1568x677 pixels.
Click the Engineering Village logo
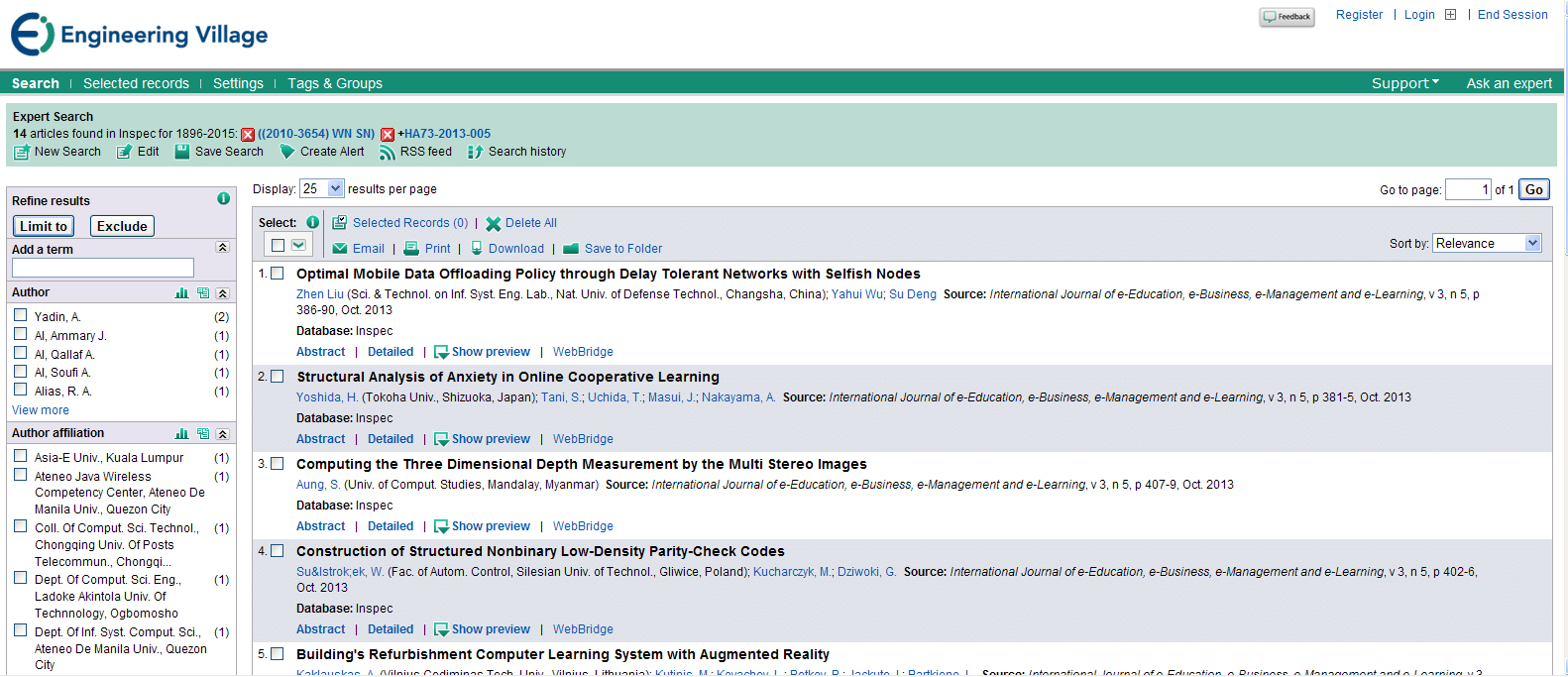click(139, 35)
